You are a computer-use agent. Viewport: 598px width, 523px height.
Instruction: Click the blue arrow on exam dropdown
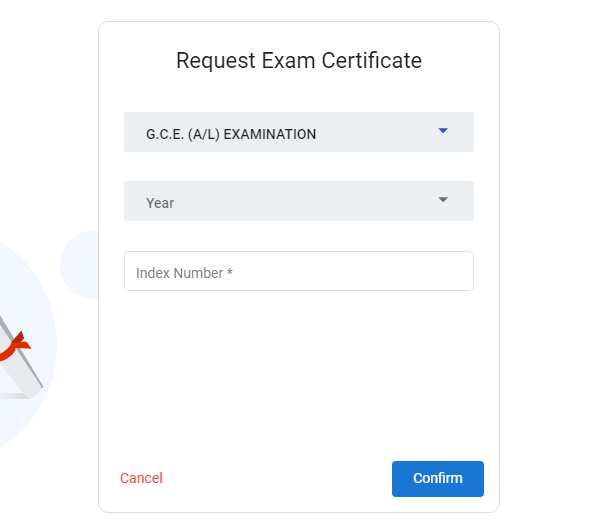pos(443,131)
